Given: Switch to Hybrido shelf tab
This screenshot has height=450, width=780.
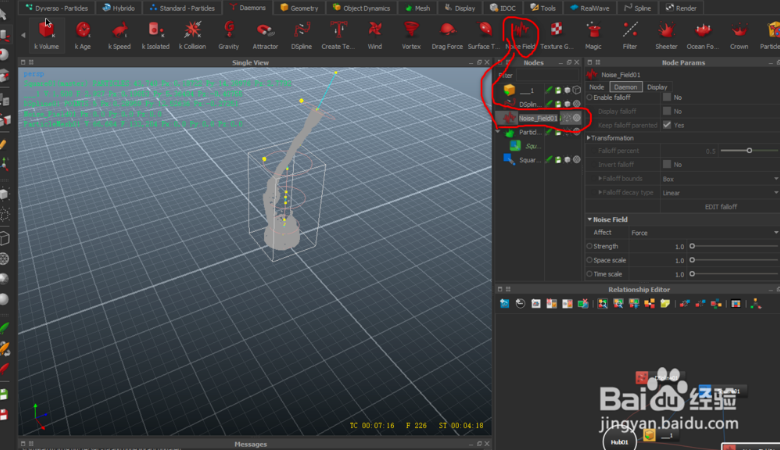Looking at the screenshot, I should click(x=118, y=7).
